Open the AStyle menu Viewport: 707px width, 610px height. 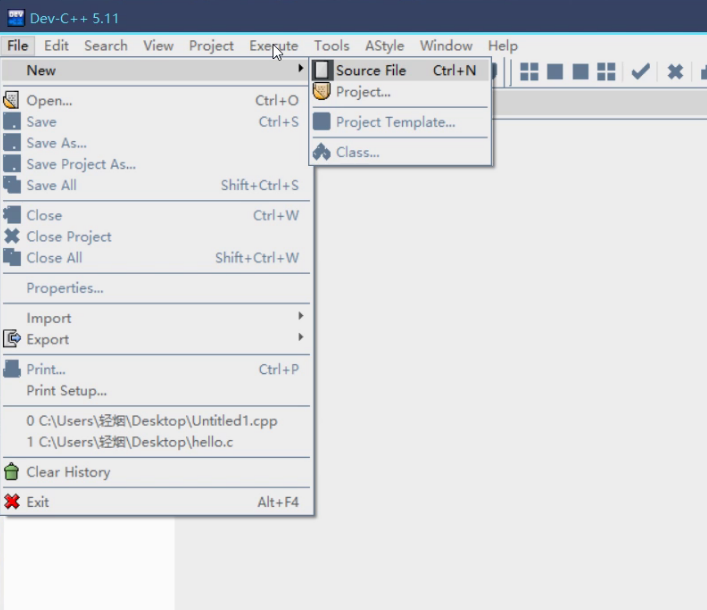pos(385,46)
